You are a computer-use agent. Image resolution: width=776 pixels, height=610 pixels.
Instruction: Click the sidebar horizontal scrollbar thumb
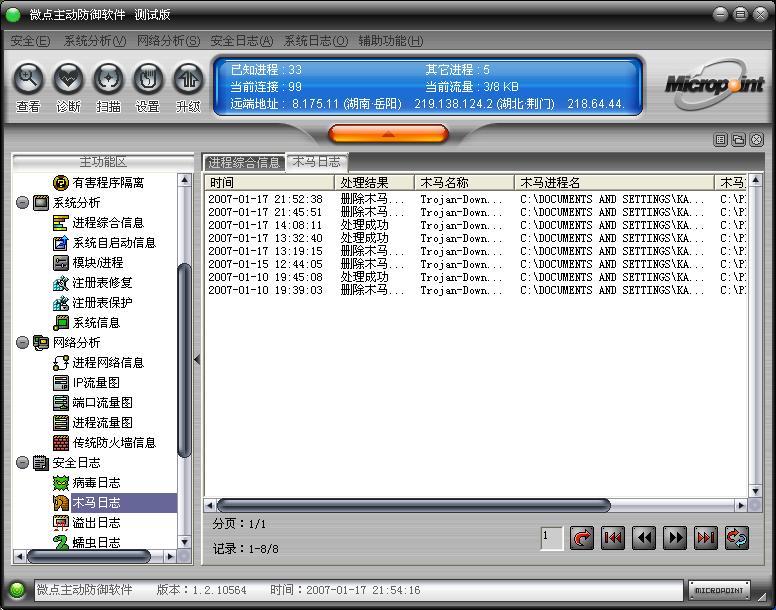(x=89, y=557)
